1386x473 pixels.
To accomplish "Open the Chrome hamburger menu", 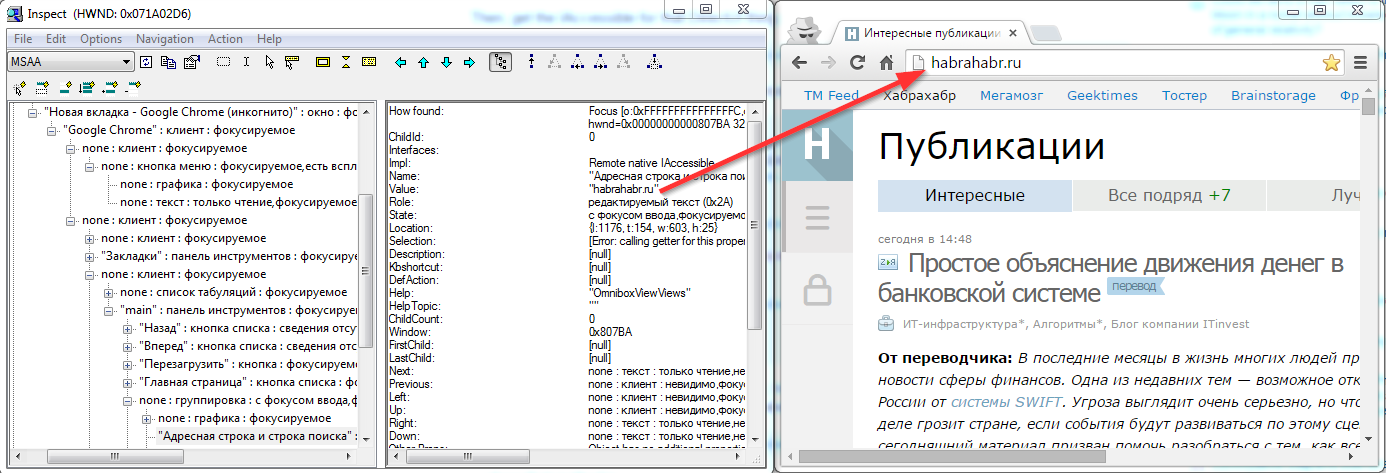I will click(x=1360, y=62).
